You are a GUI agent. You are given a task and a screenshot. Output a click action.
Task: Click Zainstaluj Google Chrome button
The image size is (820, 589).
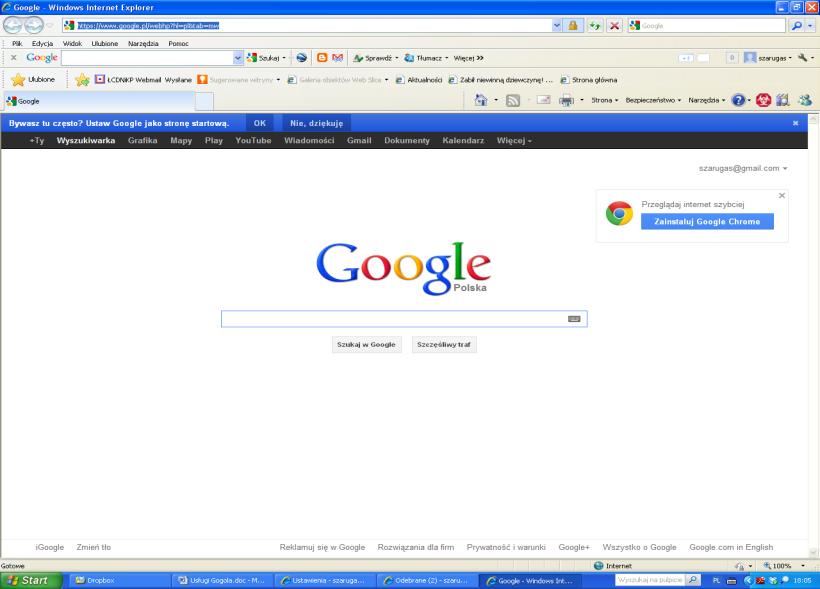pos(707,221)
